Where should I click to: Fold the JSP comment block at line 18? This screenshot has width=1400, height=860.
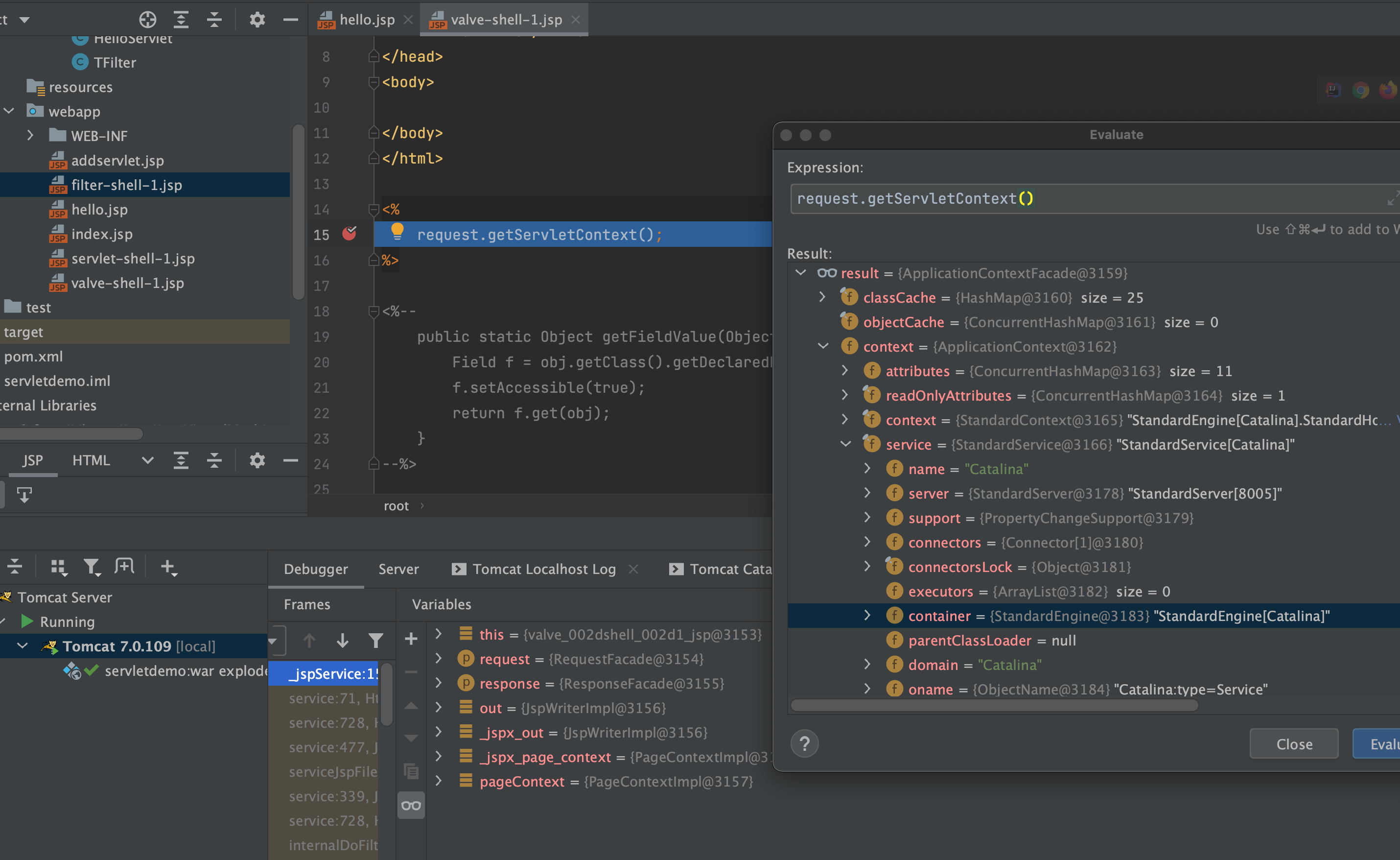click(373, 311)
